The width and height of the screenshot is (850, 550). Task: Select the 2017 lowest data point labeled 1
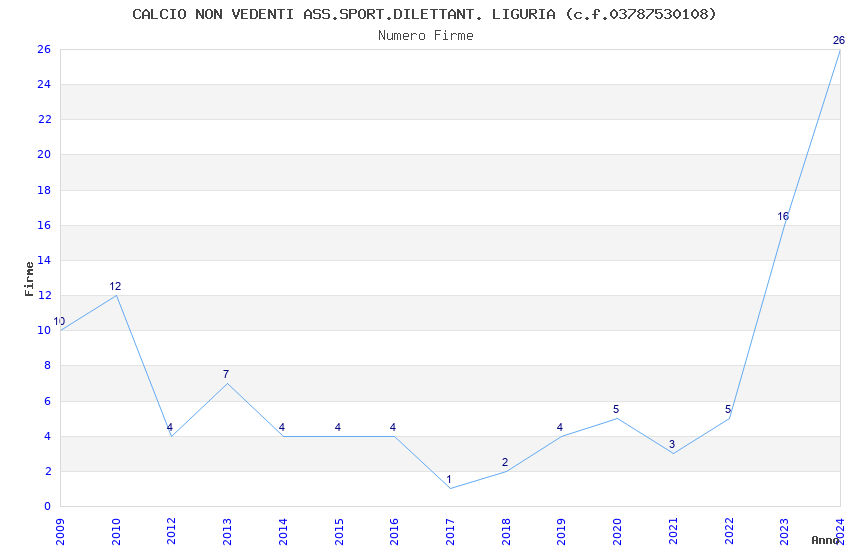coord(449,488)
